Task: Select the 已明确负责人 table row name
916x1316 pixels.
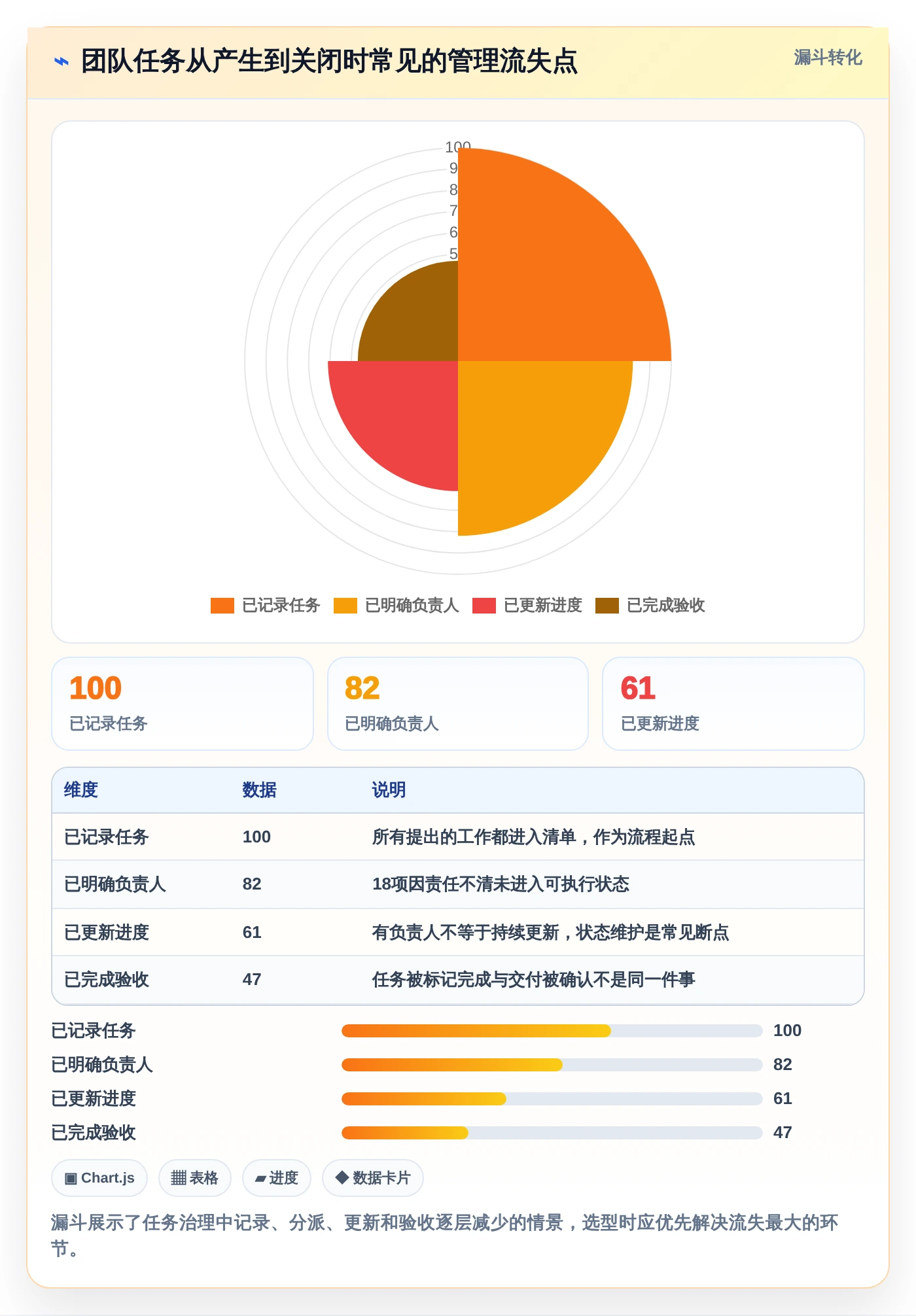Action: tap(115, 884)
